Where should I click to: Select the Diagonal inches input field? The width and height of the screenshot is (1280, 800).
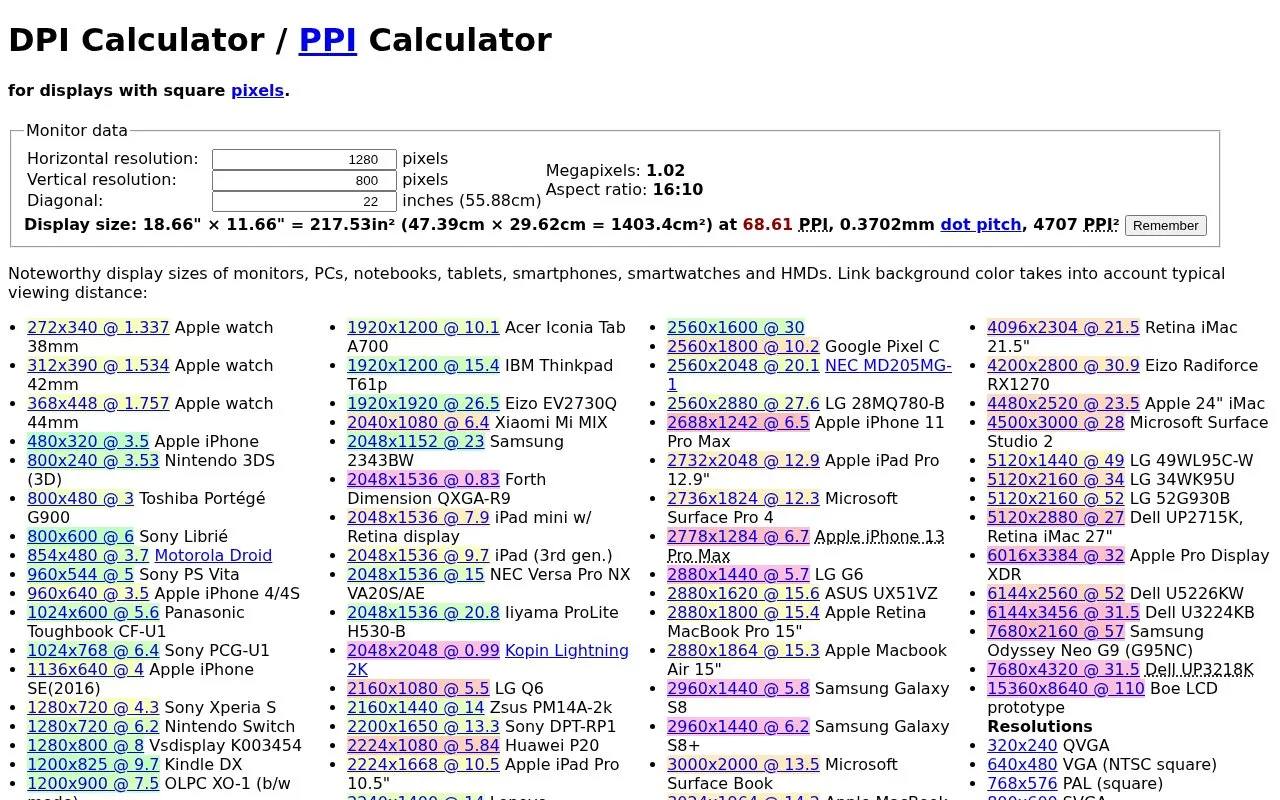click(x=304, y=201)
